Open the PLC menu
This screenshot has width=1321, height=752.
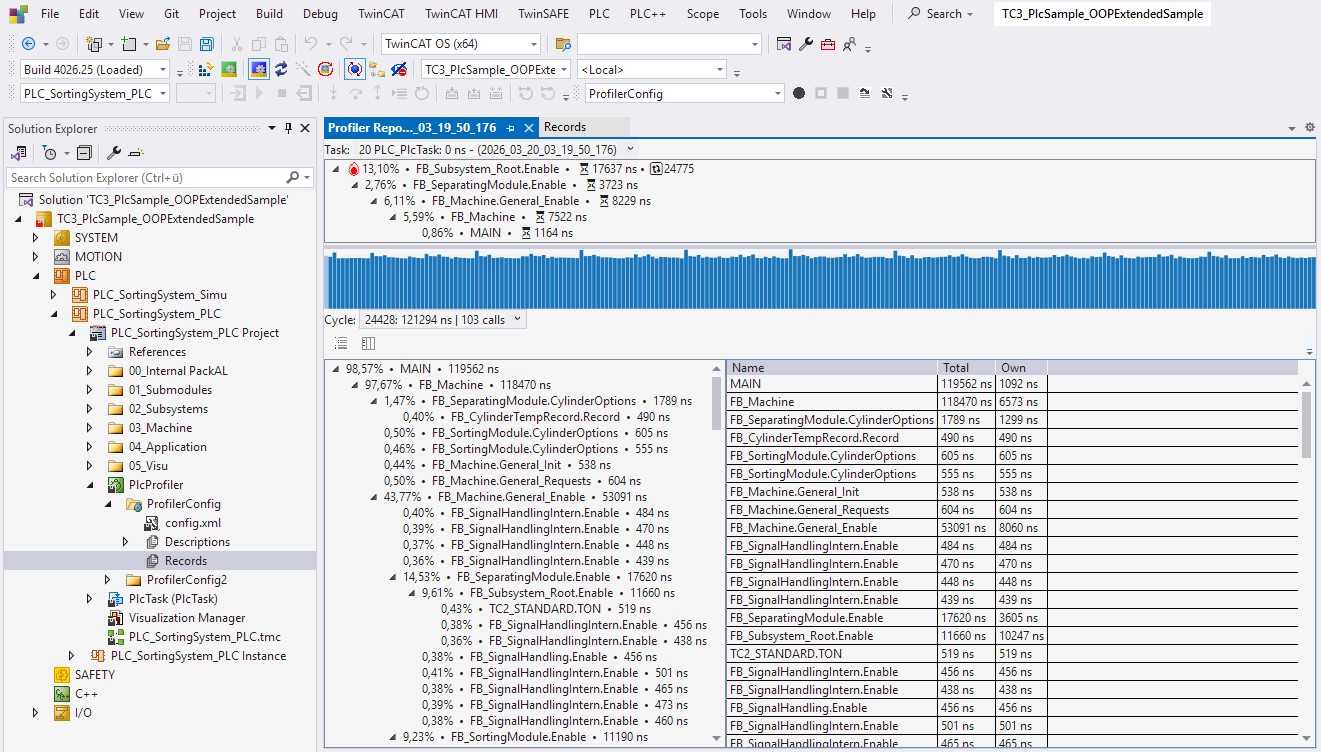pyautogui.click(x=599, y=14)
